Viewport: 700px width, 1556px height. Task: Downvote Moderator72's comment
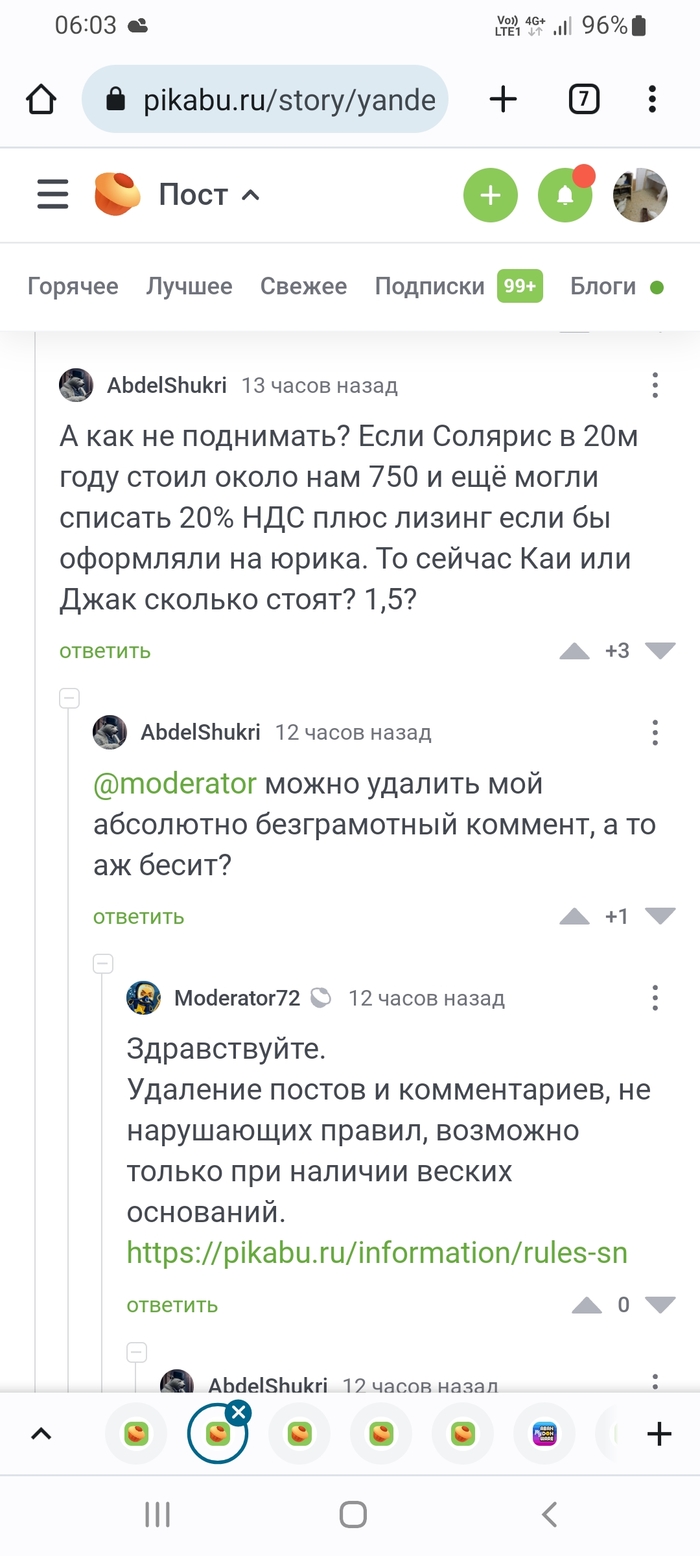(660, 1305)
